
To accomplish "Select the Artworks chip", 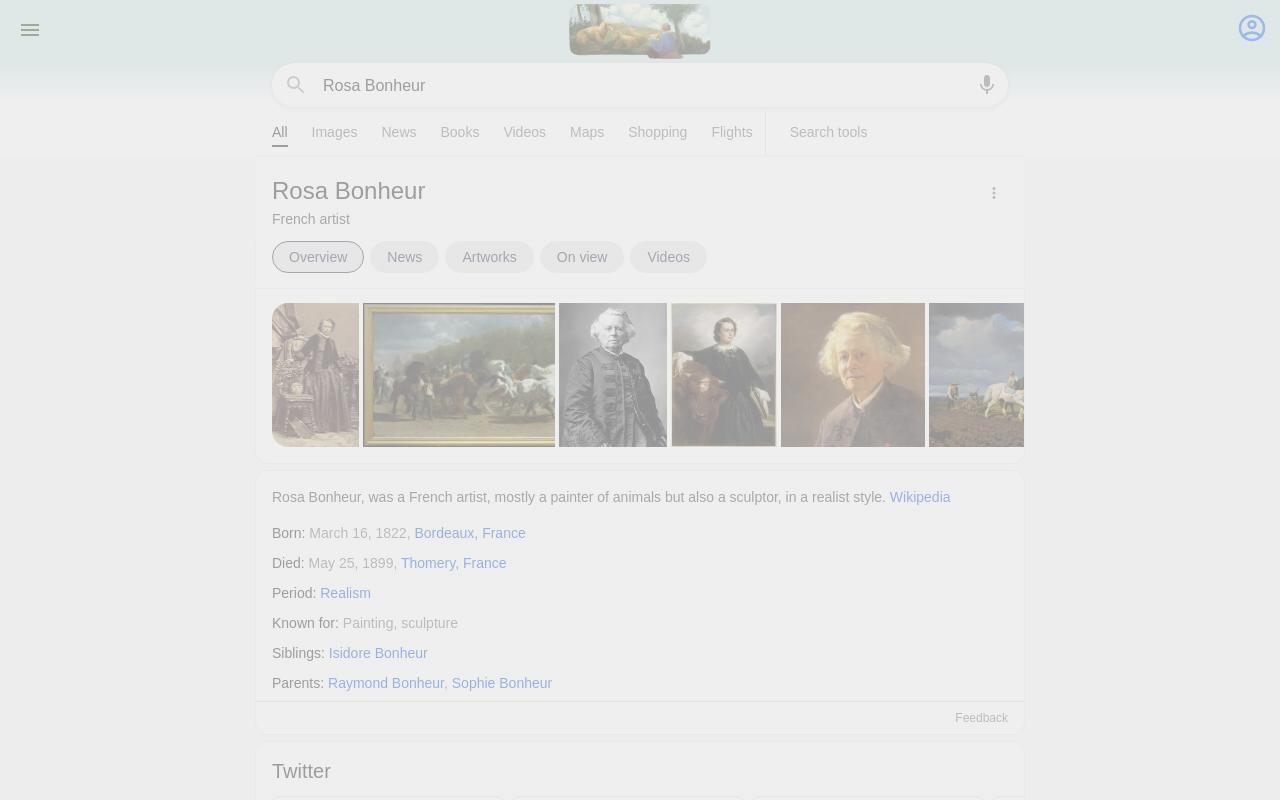I will (x=489, y=257).
